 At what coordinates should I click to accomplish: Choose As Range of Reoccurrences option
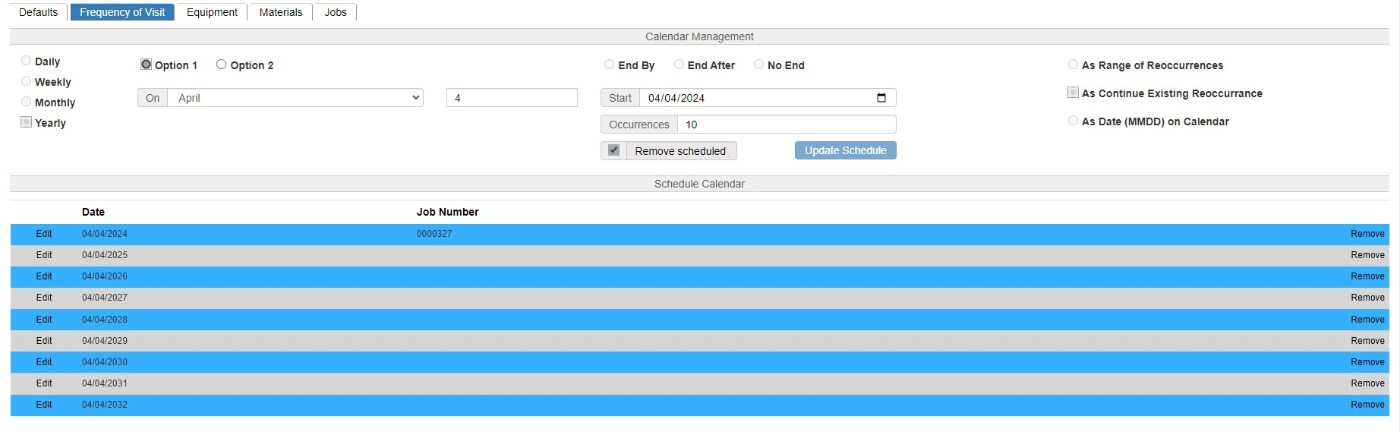[1073, 65]
